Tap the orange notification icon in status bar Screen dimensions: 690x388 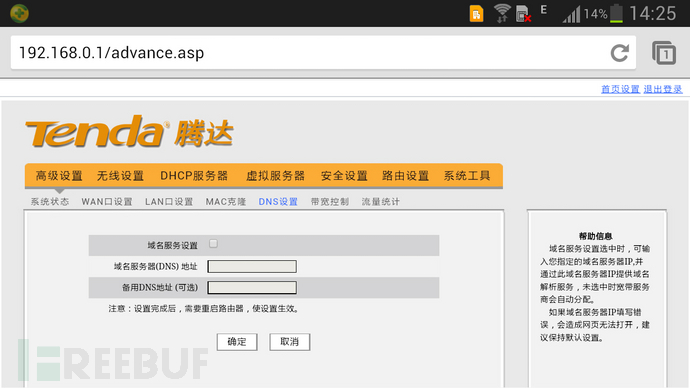(477, 14)
